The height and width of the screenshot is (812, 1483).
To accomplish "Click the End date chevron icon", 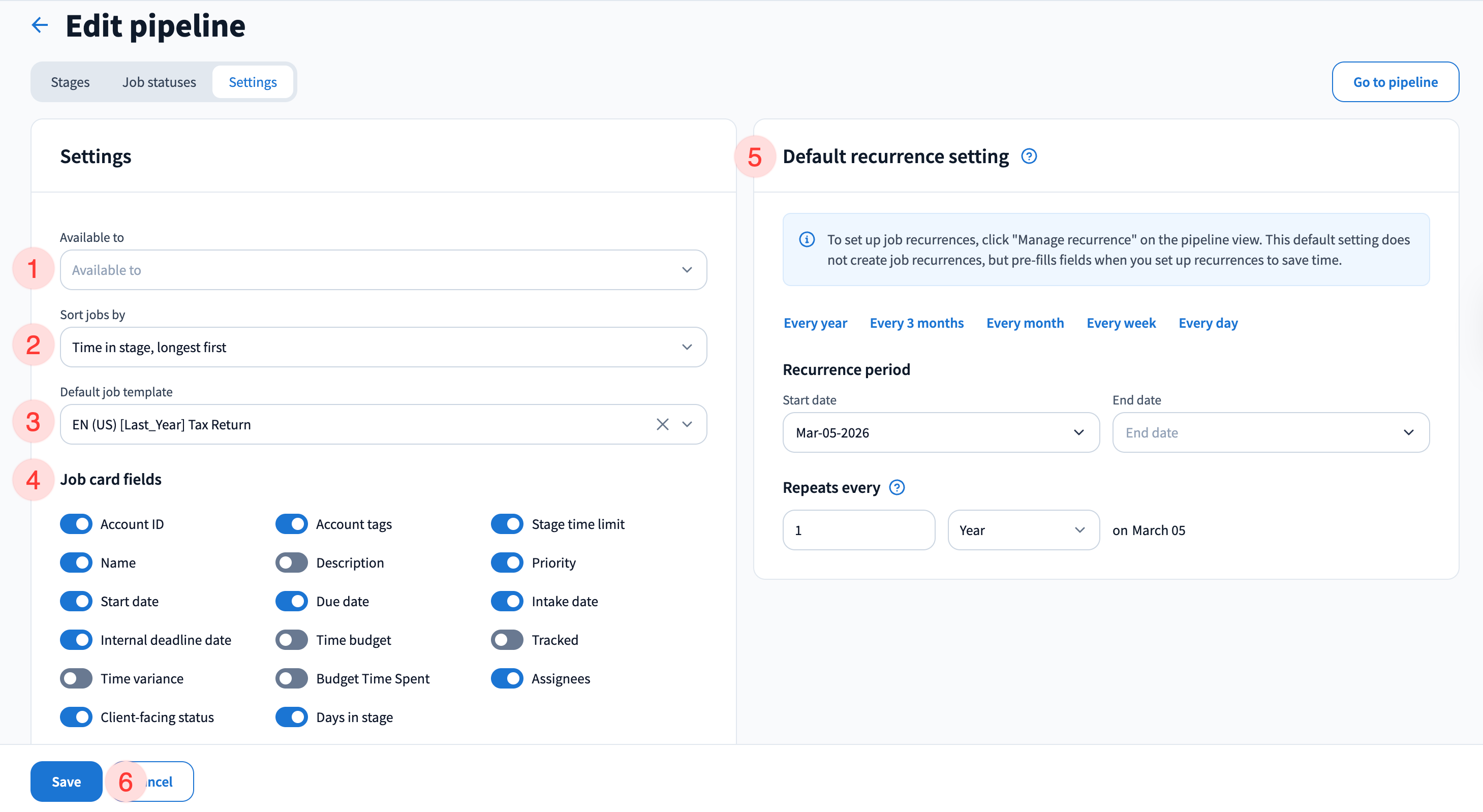I will pyautogui.click(x=1408, y=432).
